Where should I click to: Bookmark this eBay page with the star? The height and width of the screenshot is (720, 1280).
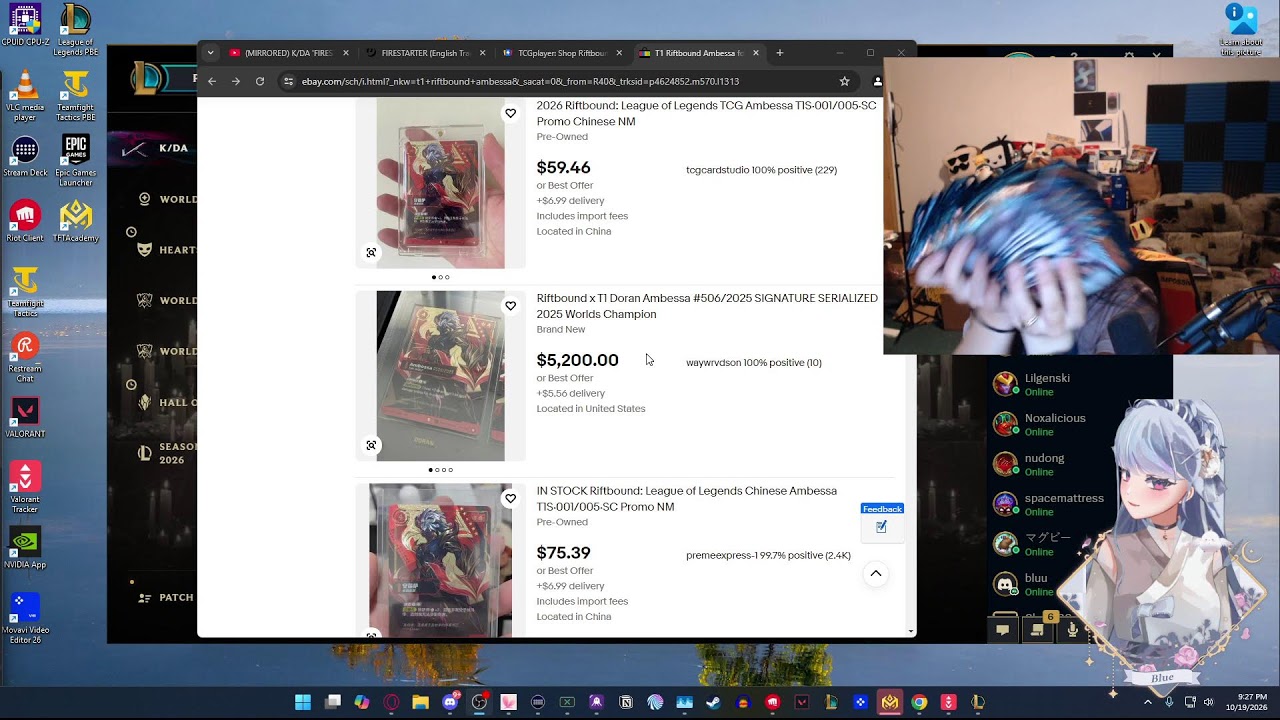click(844, 81)
